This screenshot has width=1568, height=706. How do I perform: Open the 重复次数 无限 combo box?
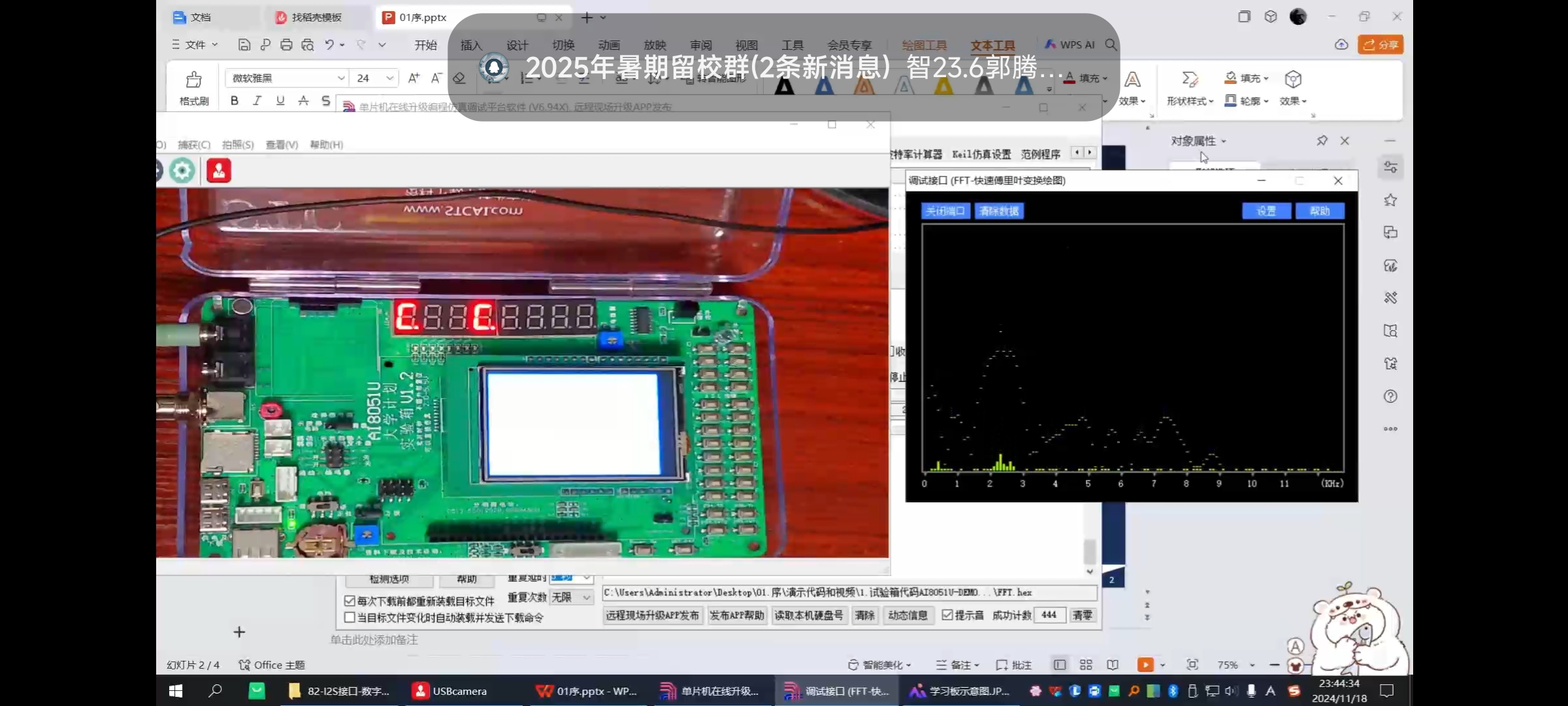(x=586, y=597)
